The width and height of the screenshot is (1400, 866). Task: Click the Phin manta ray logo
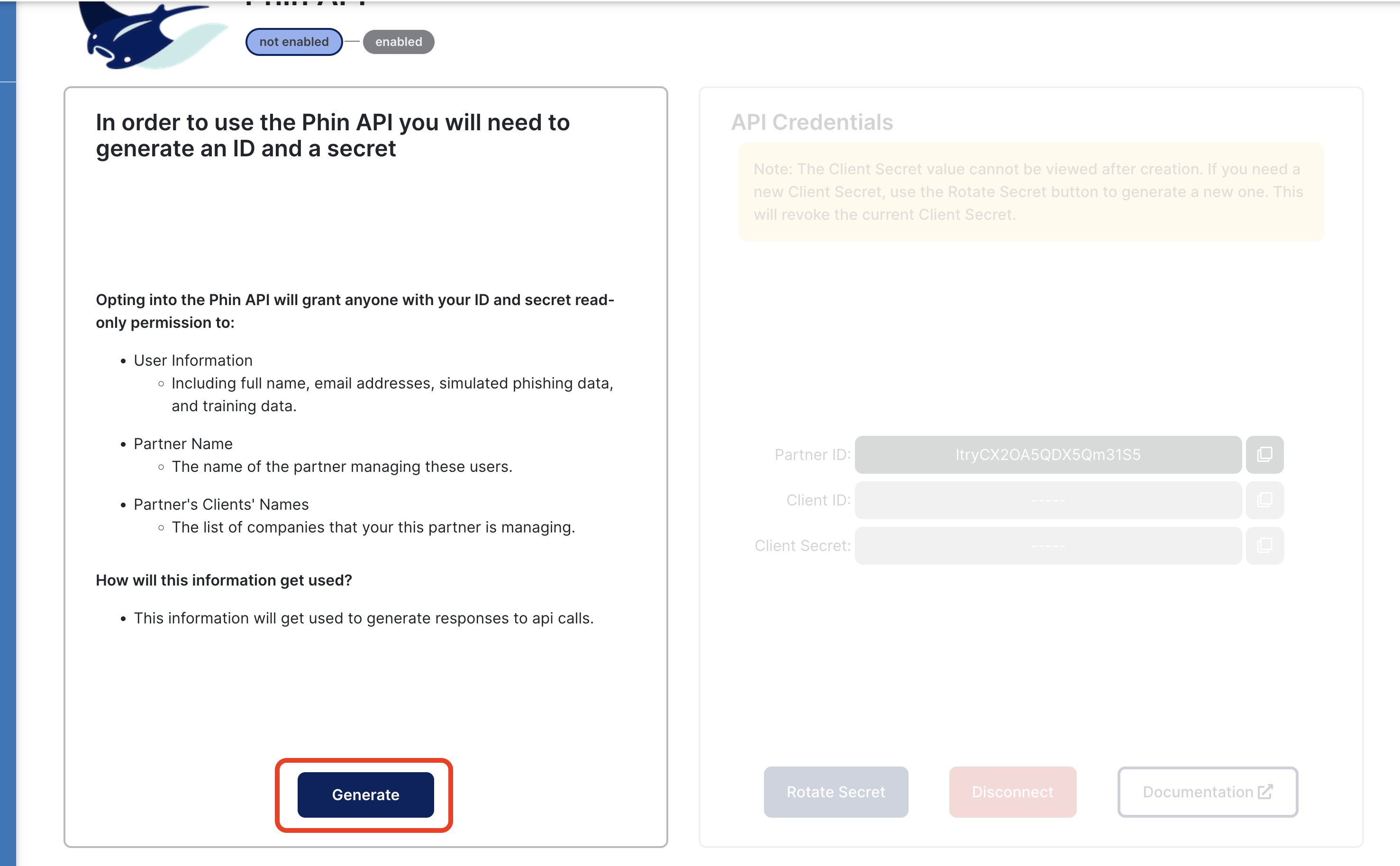(152, 36)
